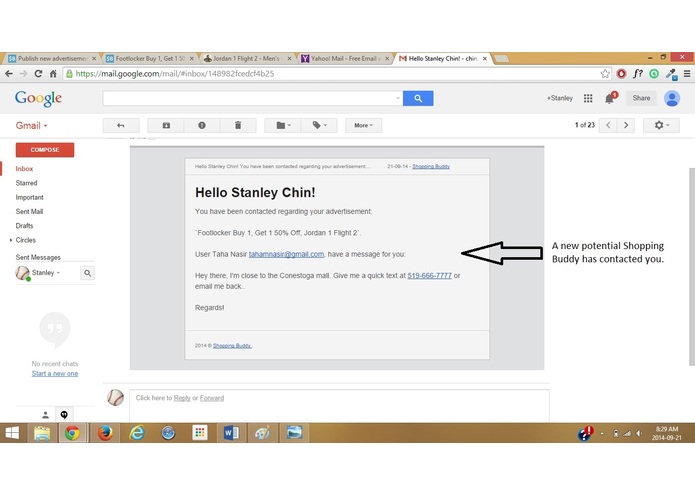The height and width of the screenshot is (494, 695).
Task: Open the Paint palette icon in the taskbar
Action: point(262,433)
